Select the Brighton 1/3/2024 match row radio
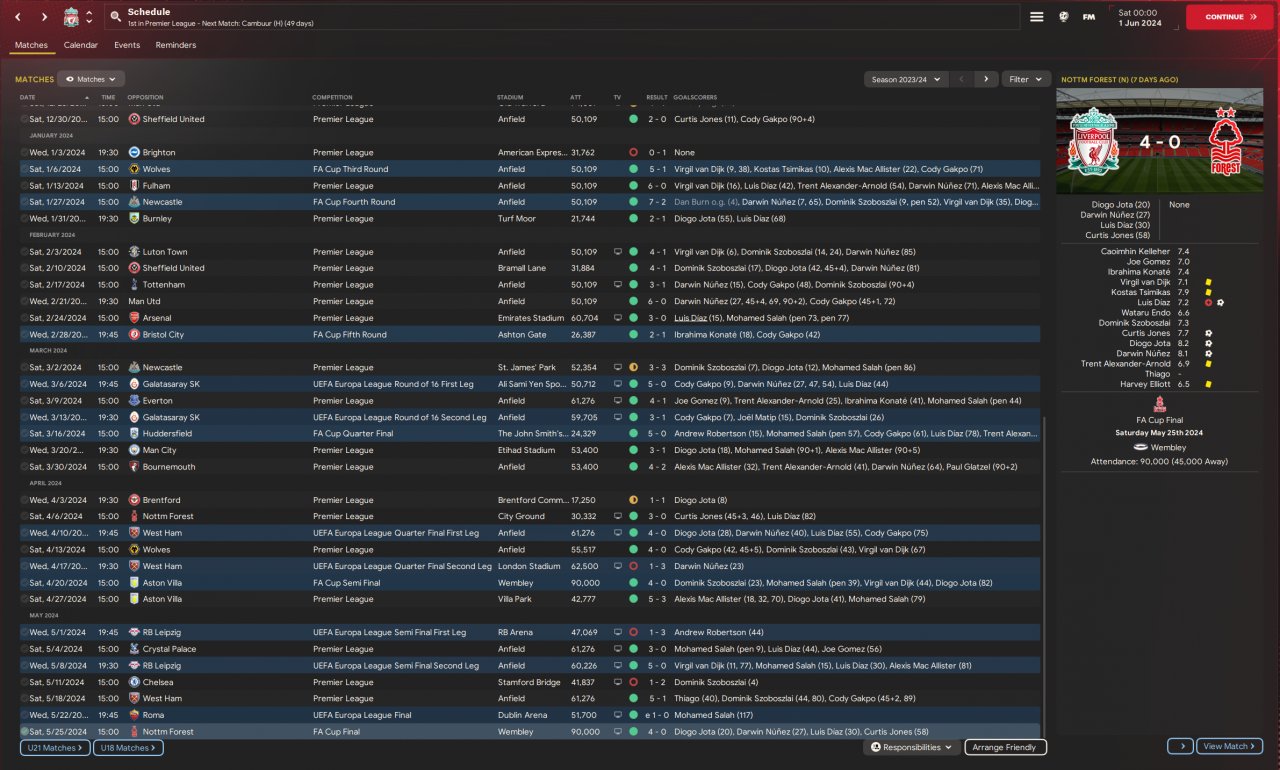This screenshot has height=770, width=1280. [24, 152]
